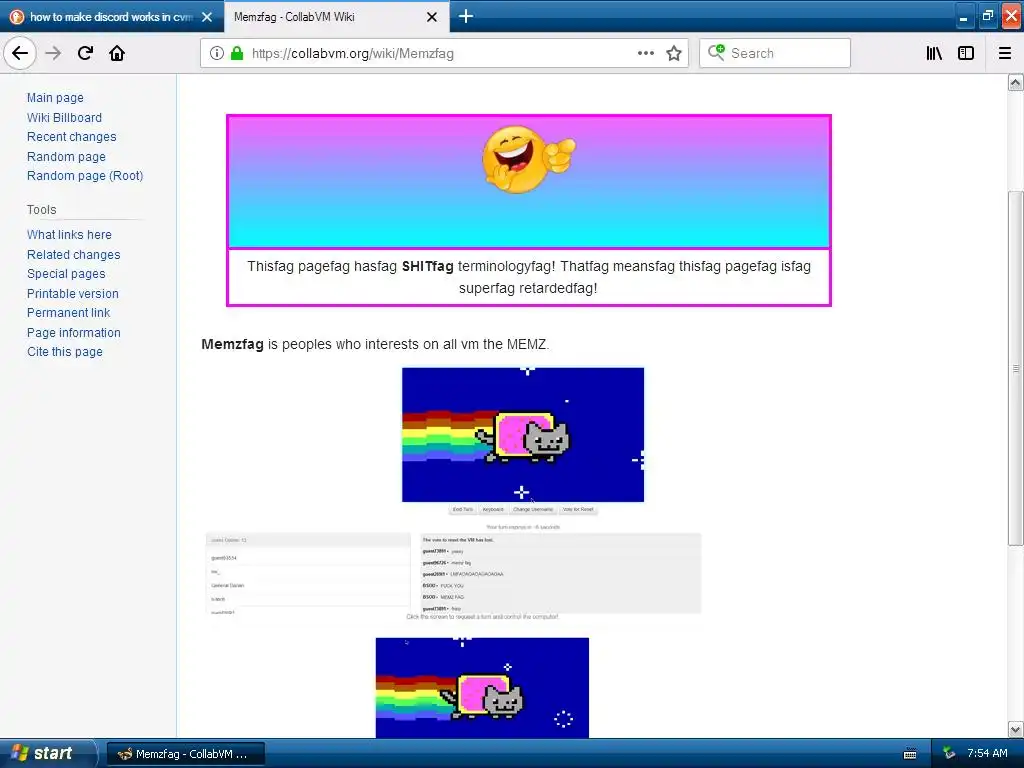
Task: Show site information via the info icon
Action: [216, 54]
